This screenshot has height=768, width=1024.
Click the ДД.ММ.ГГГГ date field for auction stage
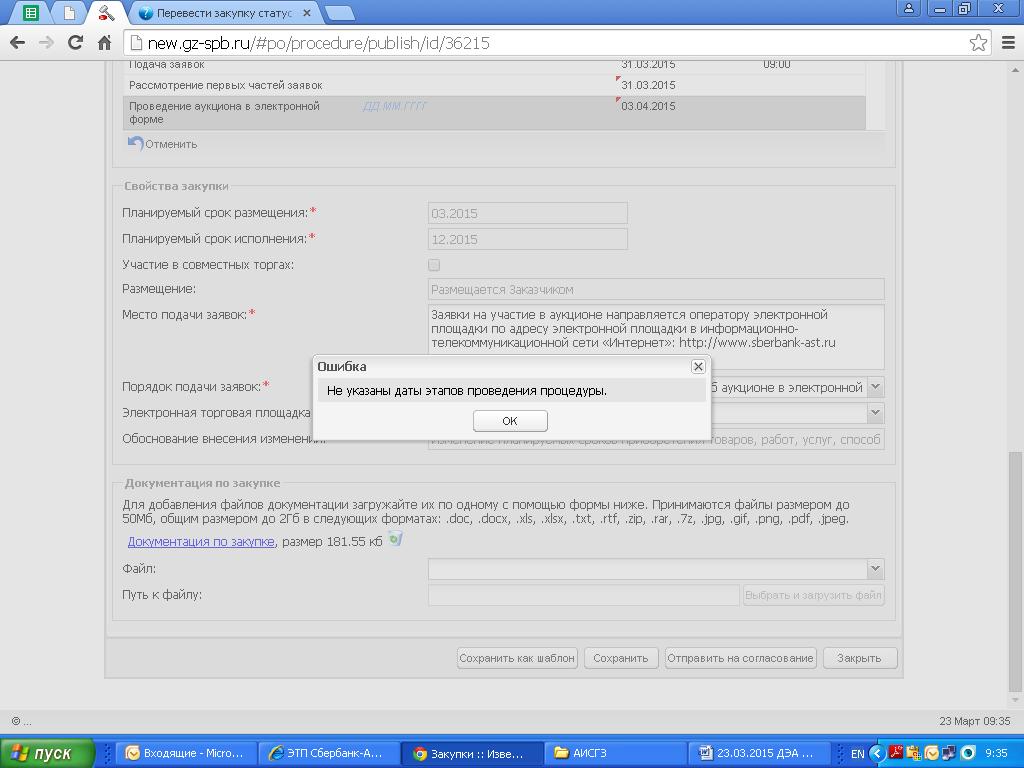point(394,106)
